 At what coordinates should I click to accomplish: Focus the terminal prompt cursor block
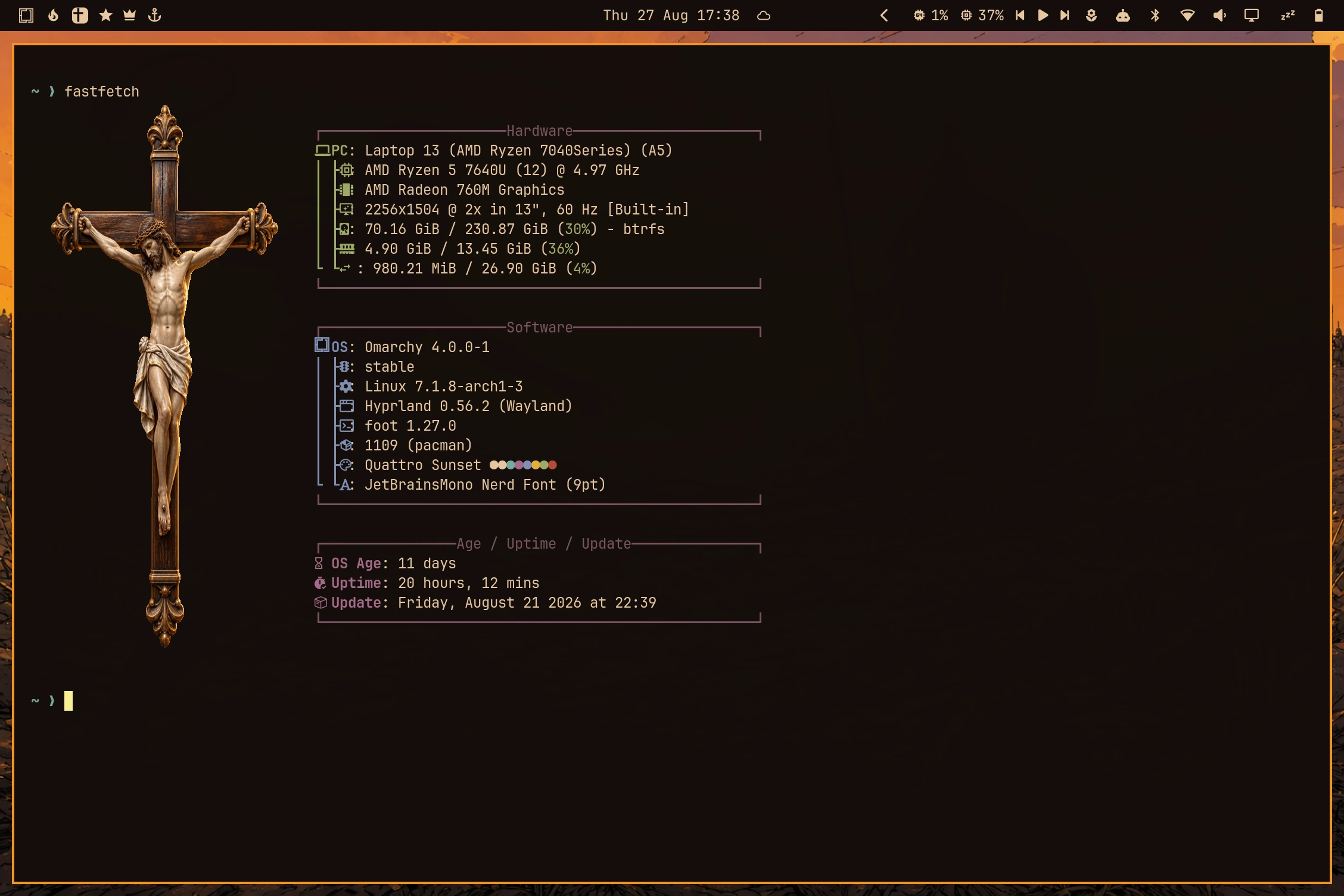[69, 701]
